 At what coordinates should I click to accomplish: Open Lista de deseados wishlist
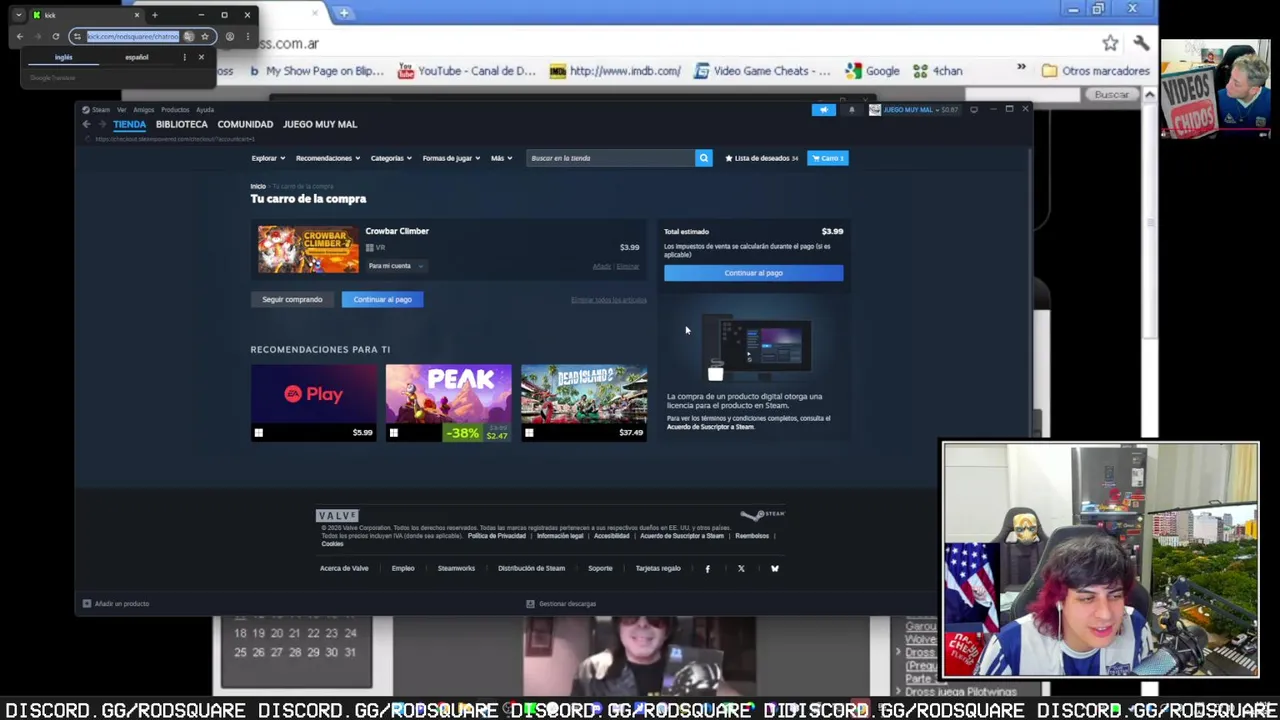coord(761,158)
